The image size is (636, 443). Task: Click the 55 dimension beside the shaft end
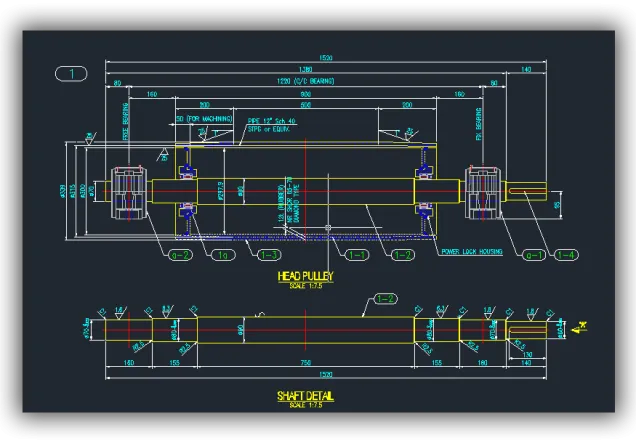(x=557, y=205)
